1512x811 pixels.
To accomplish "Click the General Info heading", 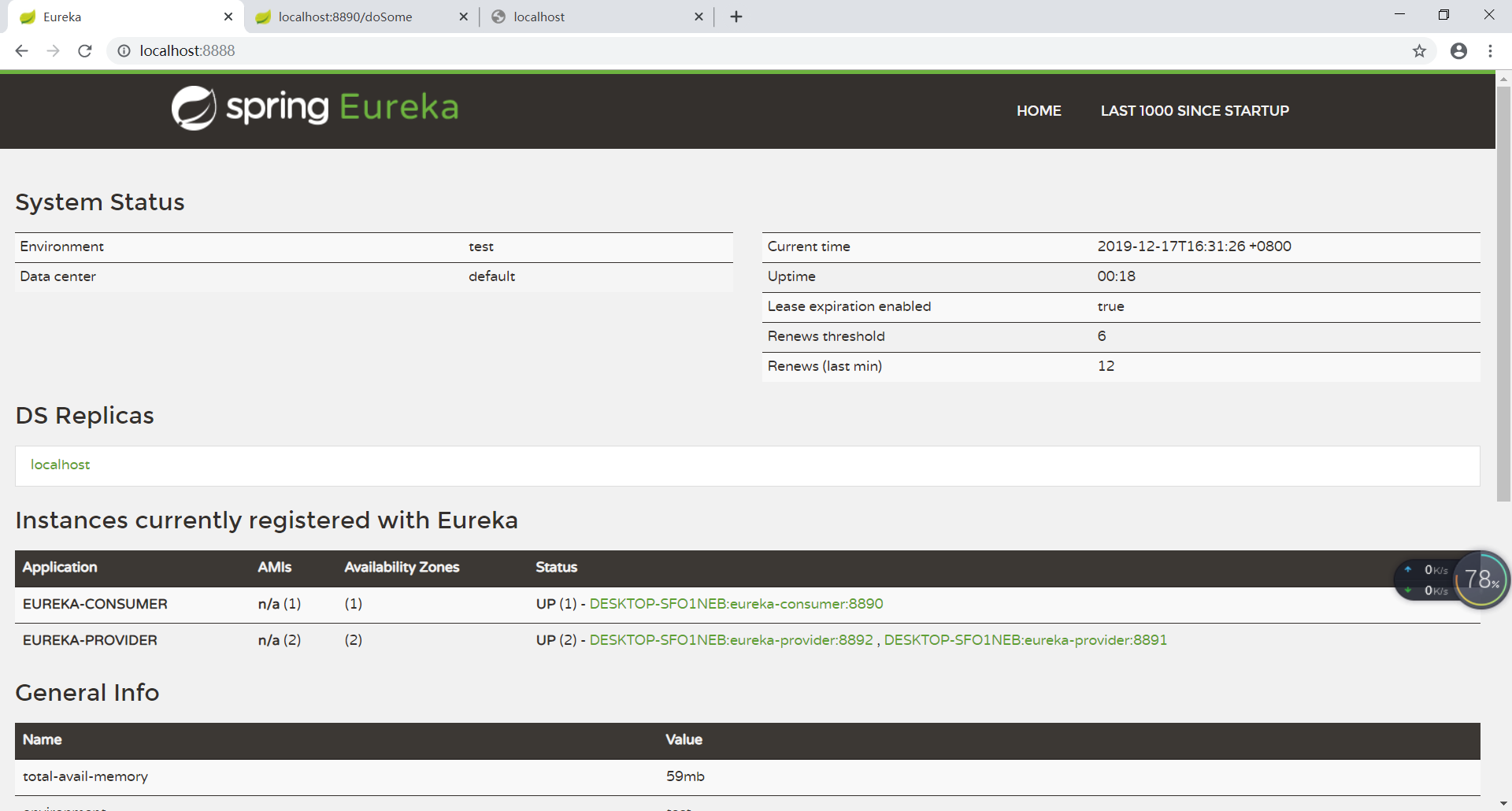I will pos(87,693).
